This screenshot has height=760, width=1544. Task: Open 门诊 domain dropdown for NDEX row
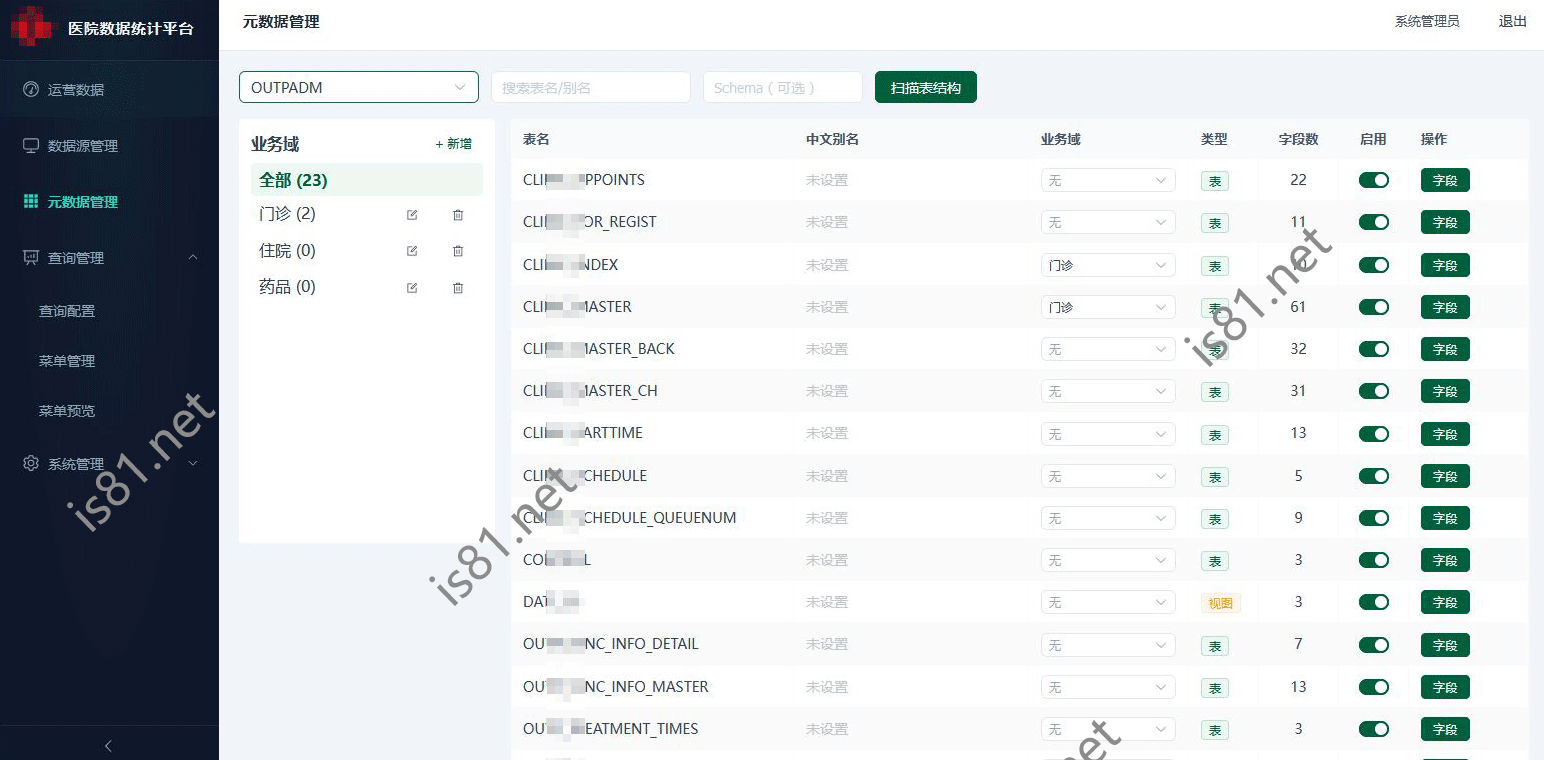pos(1108,265)
